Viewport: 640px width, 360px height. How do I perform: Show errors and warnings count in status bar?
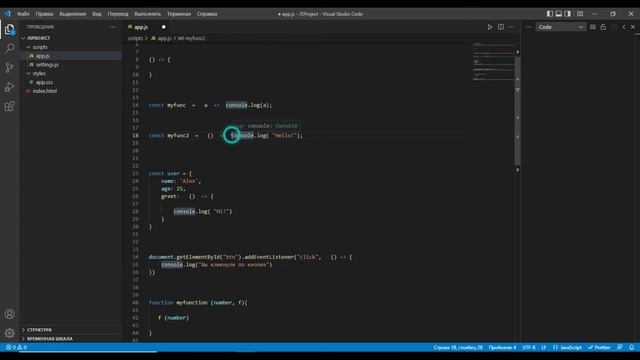point(16,347)
